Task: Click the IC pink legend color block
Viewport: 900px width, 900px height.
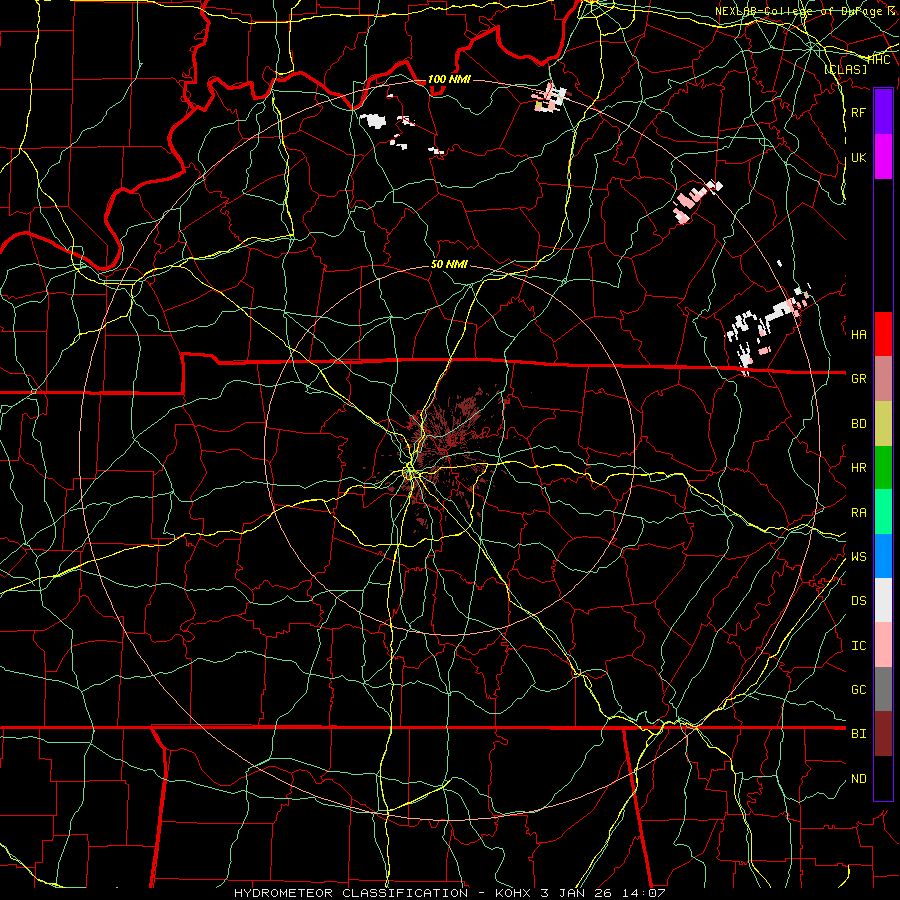Action: click(x=883, y=645)
